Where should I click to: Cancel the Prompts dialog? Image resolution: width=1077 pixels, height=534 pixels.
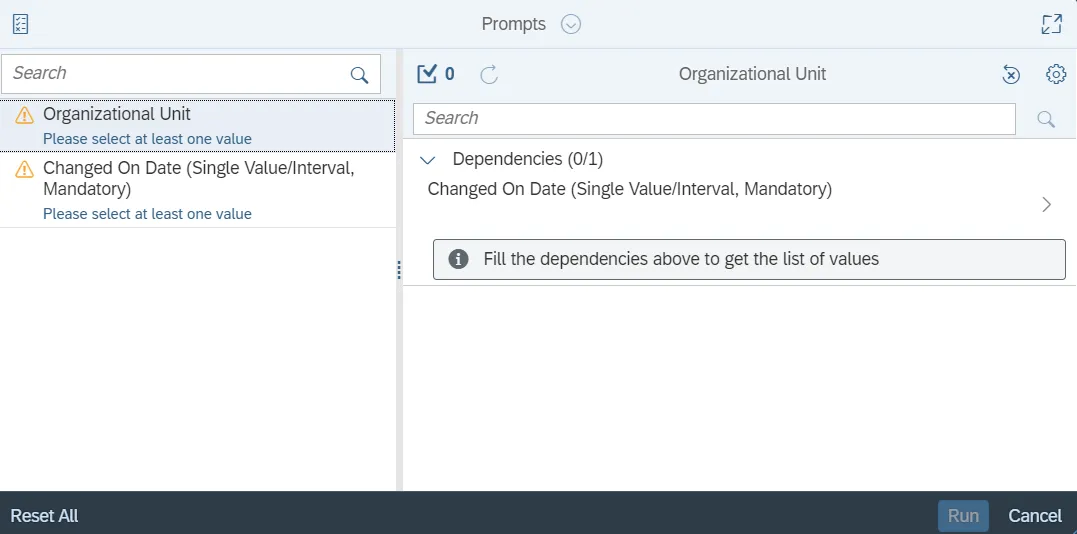point(1034,515)
